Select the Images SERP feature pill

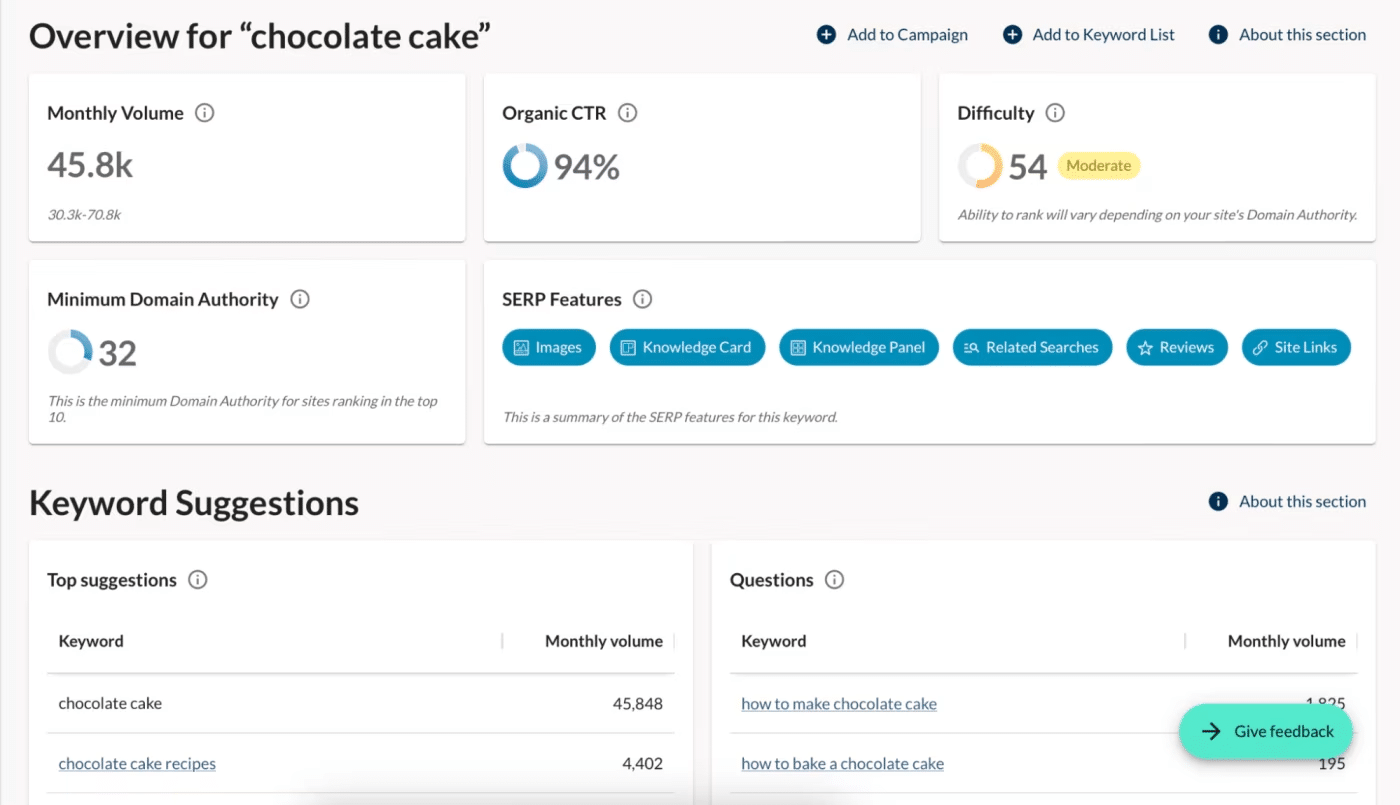tap(548, 348)
